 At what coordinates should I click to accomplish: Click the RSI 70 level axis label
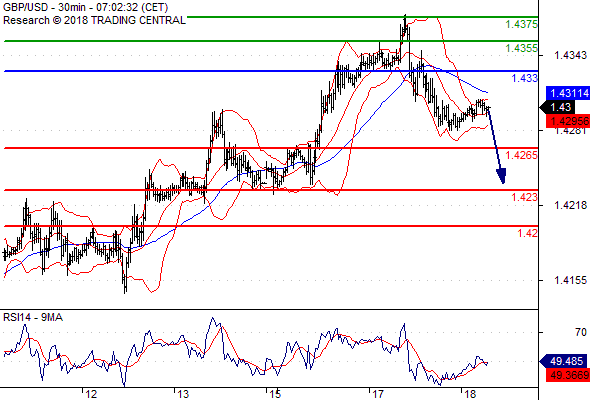(581, 332)
